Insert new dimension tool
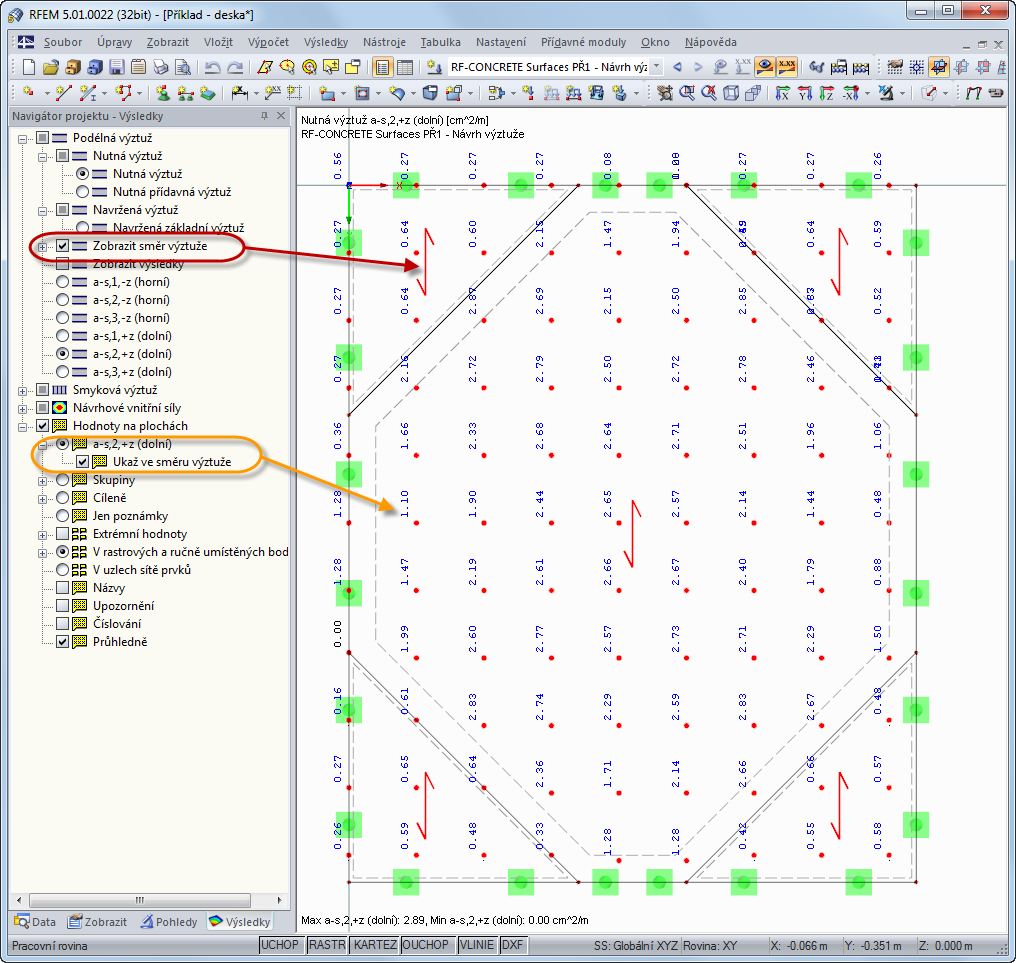1016x963 pixels. click(239, 93)
